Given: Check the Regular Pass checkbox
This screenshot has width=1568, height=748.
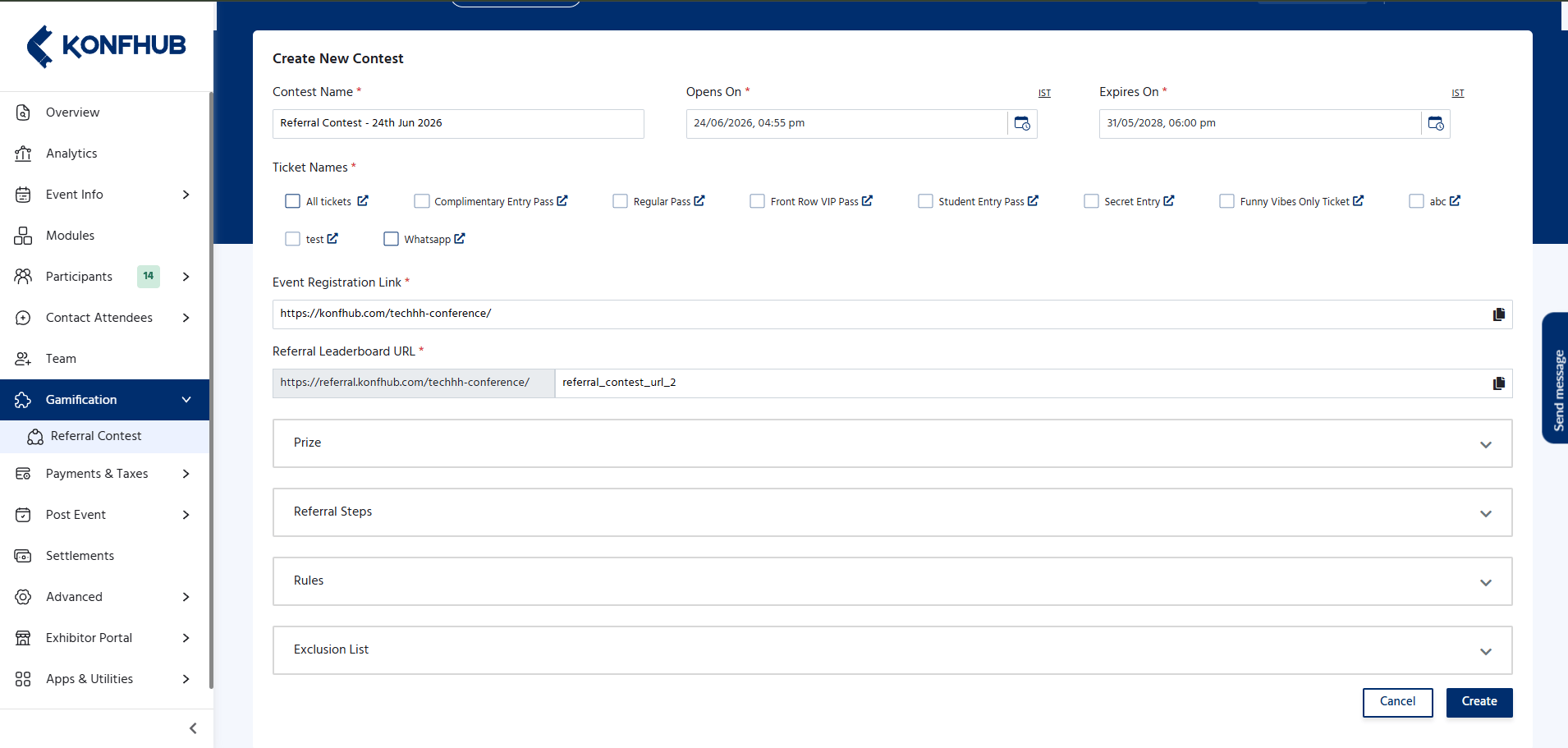Looking at the screenshot, I should pyautogui.click(x=620, y=201).
